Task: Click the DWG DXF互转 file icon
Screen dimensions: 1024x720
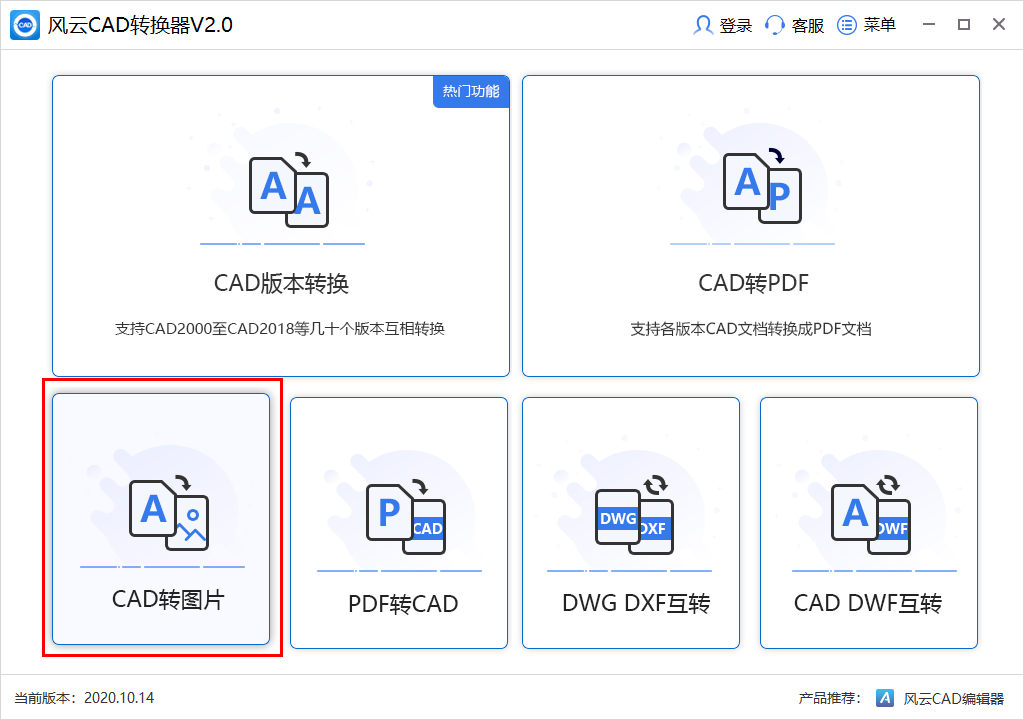Action: tap(634, 515)
